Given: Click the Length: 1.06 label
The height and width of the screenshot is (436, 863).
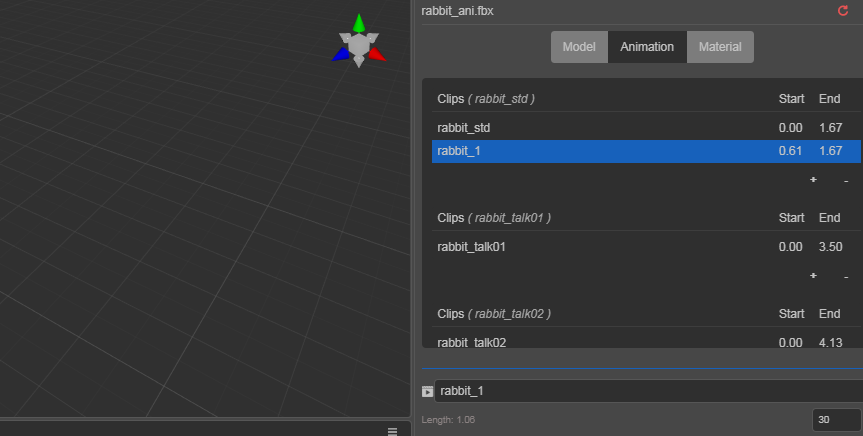Looking at the screenshot, I should [448, 419].
